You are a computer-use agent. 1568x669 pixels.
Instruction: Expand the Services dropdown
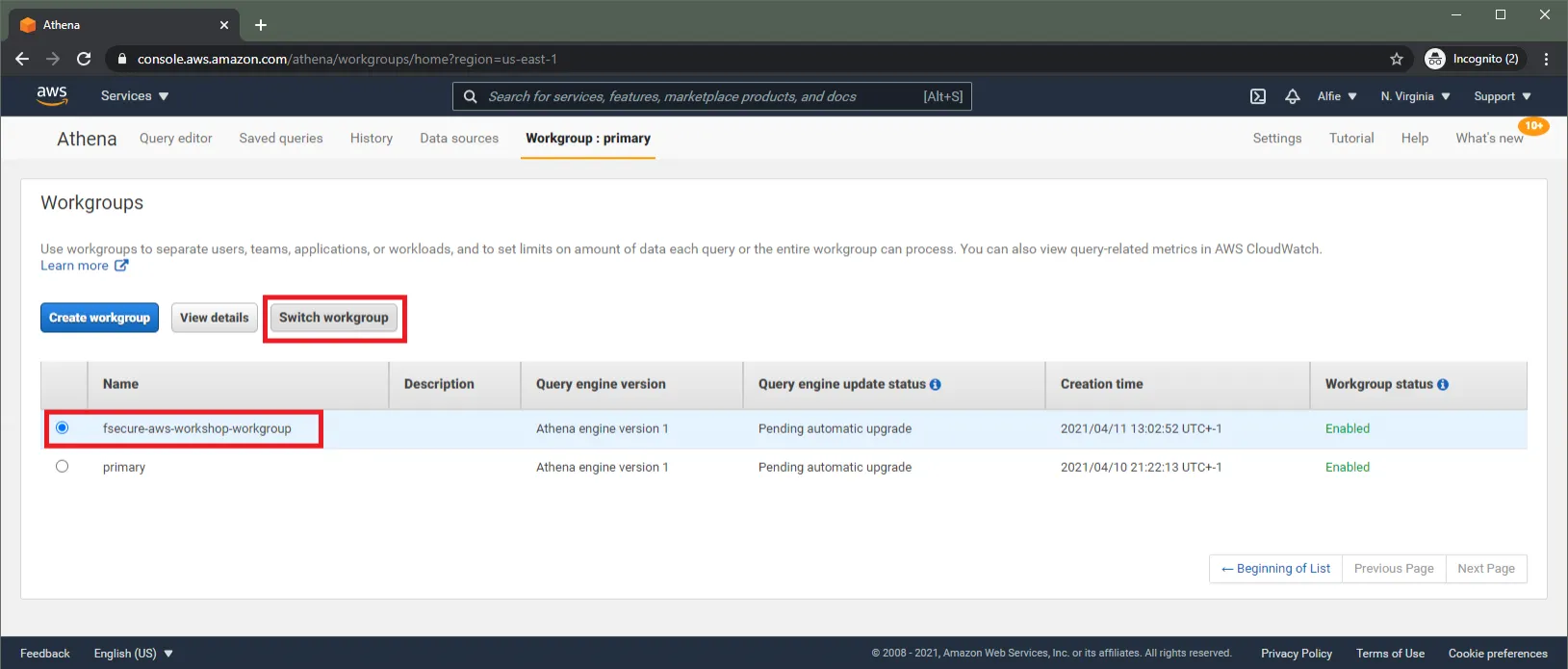click(x=135, y=96)
